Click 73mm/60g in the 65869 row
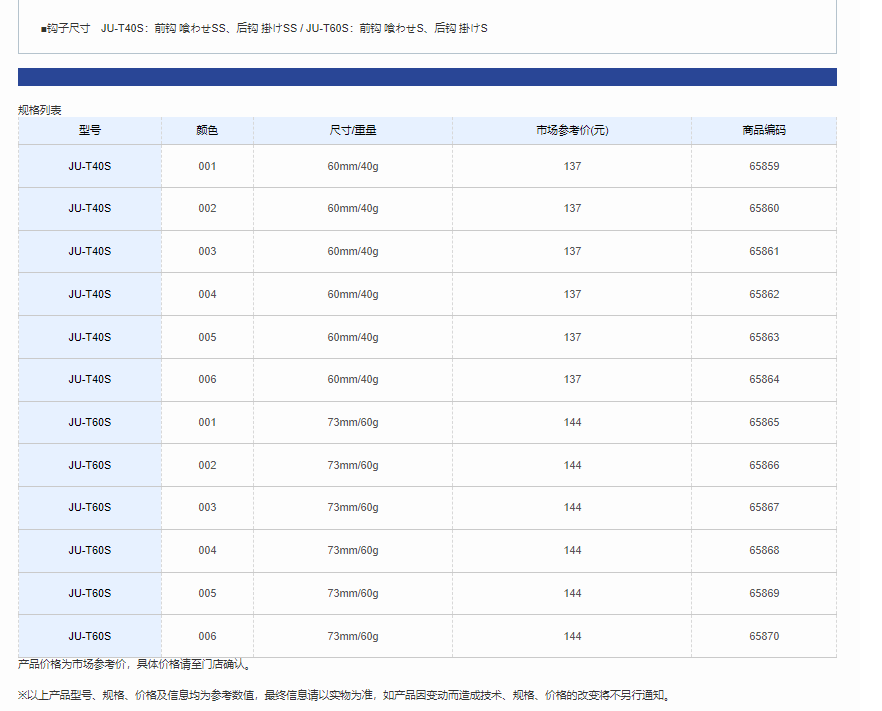 353,593
